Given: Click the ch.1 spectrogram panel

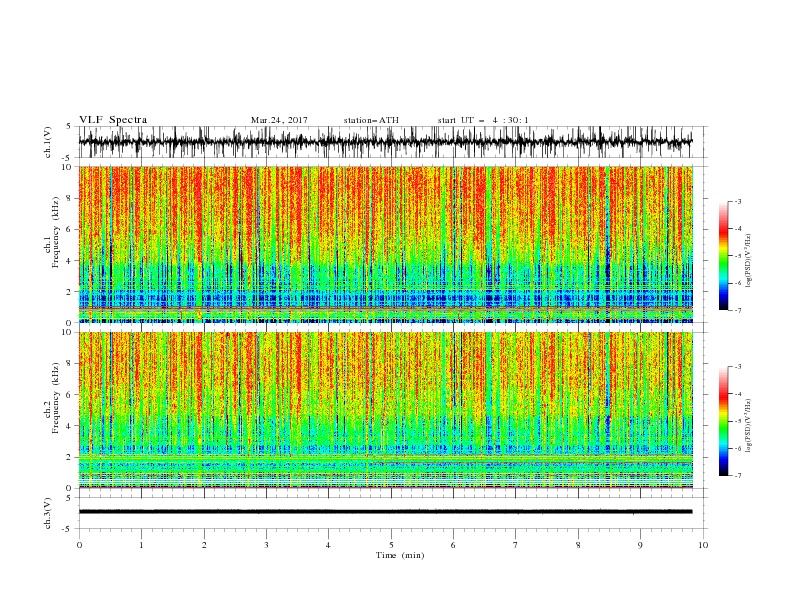Looking at the screenshot, I should pos(386,244).
